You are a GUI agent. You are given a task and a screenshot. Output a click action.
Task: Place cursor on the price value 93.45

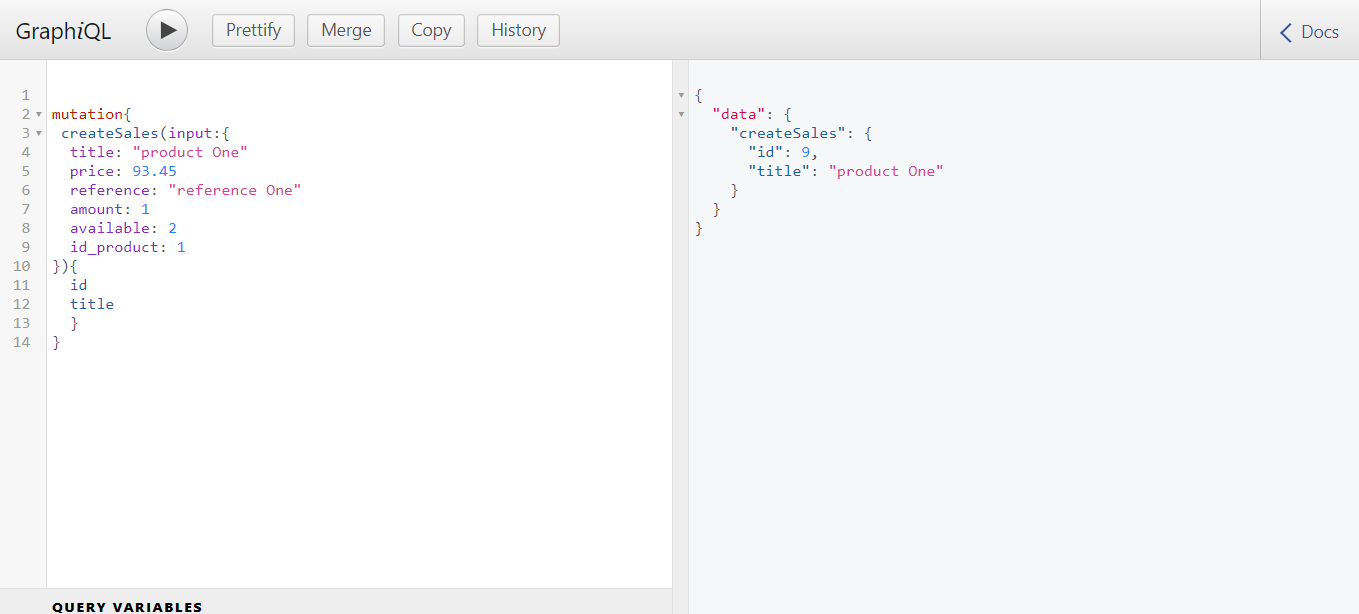(x=155, y=171)
